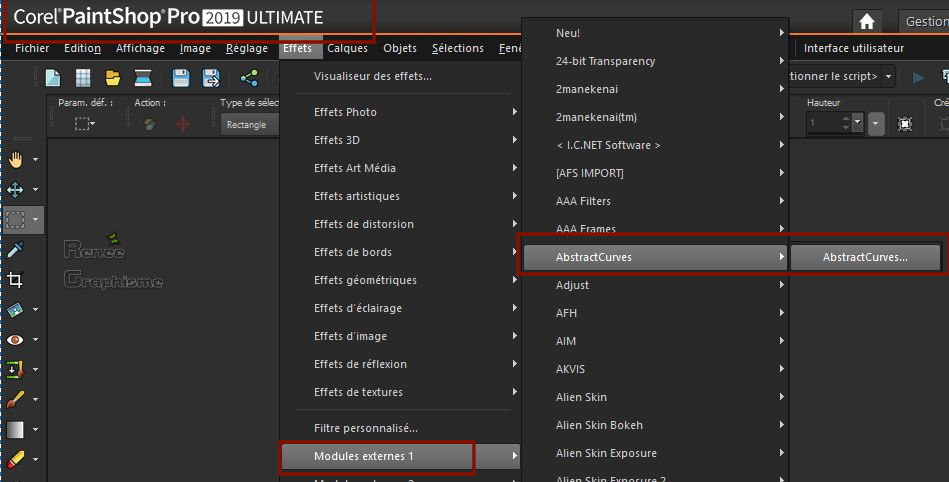Image resolution: width=949 pixels, height=482 pixels.
Task: Select the Red Eye tool
Action: pyautogui.click(x=15, y=339)
